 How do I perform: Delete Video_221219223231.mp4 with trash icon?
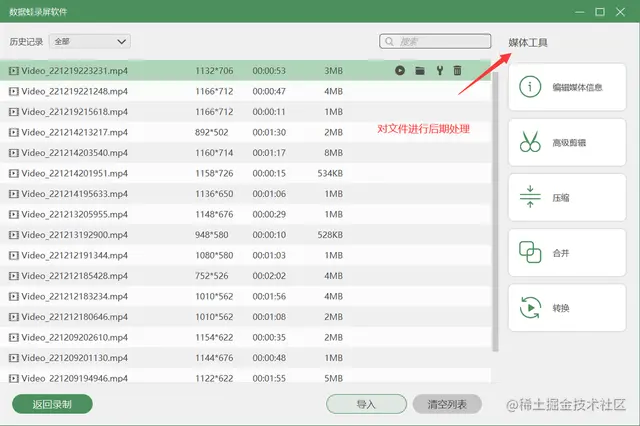coord(458,71)
